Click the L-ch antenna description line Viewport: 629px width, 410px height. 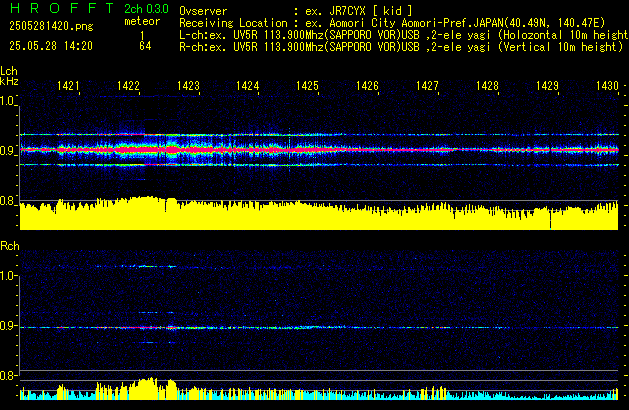[404, 35]
